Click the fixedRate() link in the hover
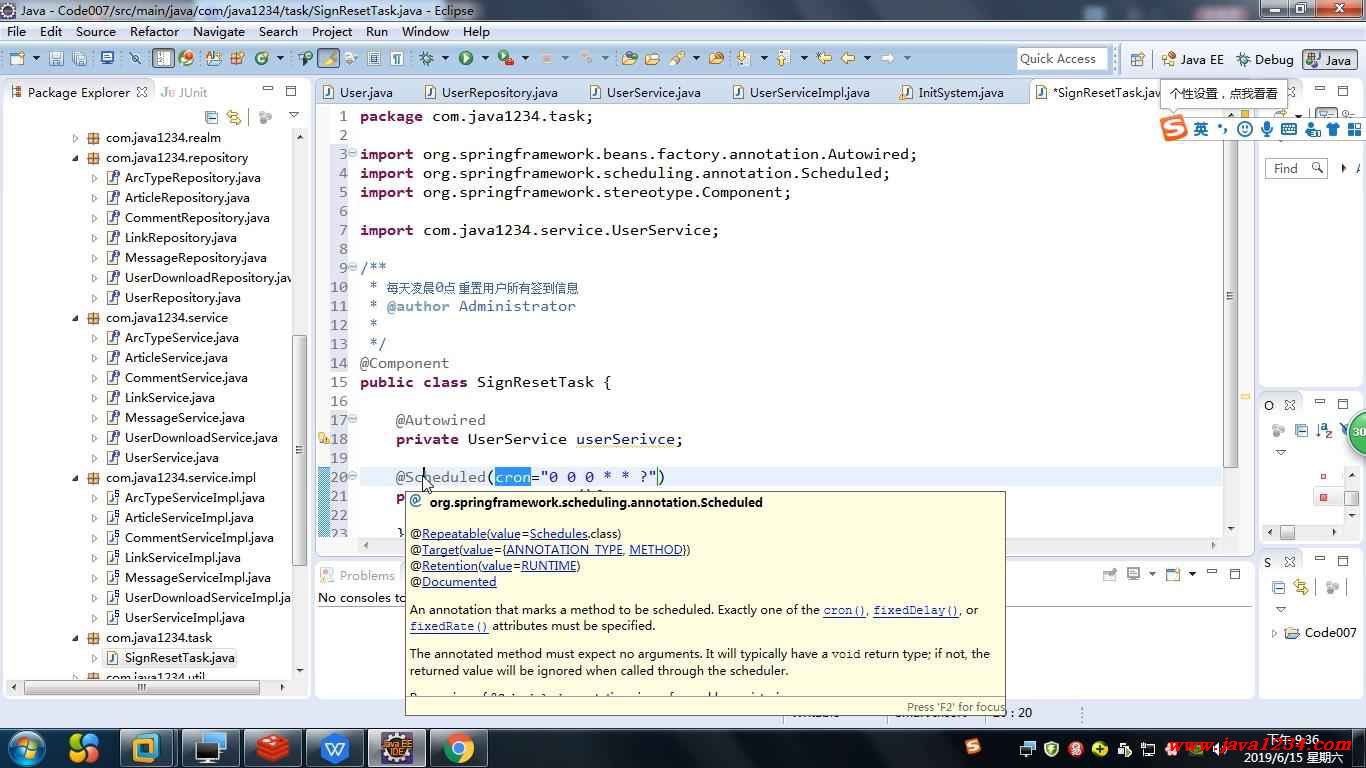Image resolution: width=1366 pixels, height=768 pixels. coord(449,626)
